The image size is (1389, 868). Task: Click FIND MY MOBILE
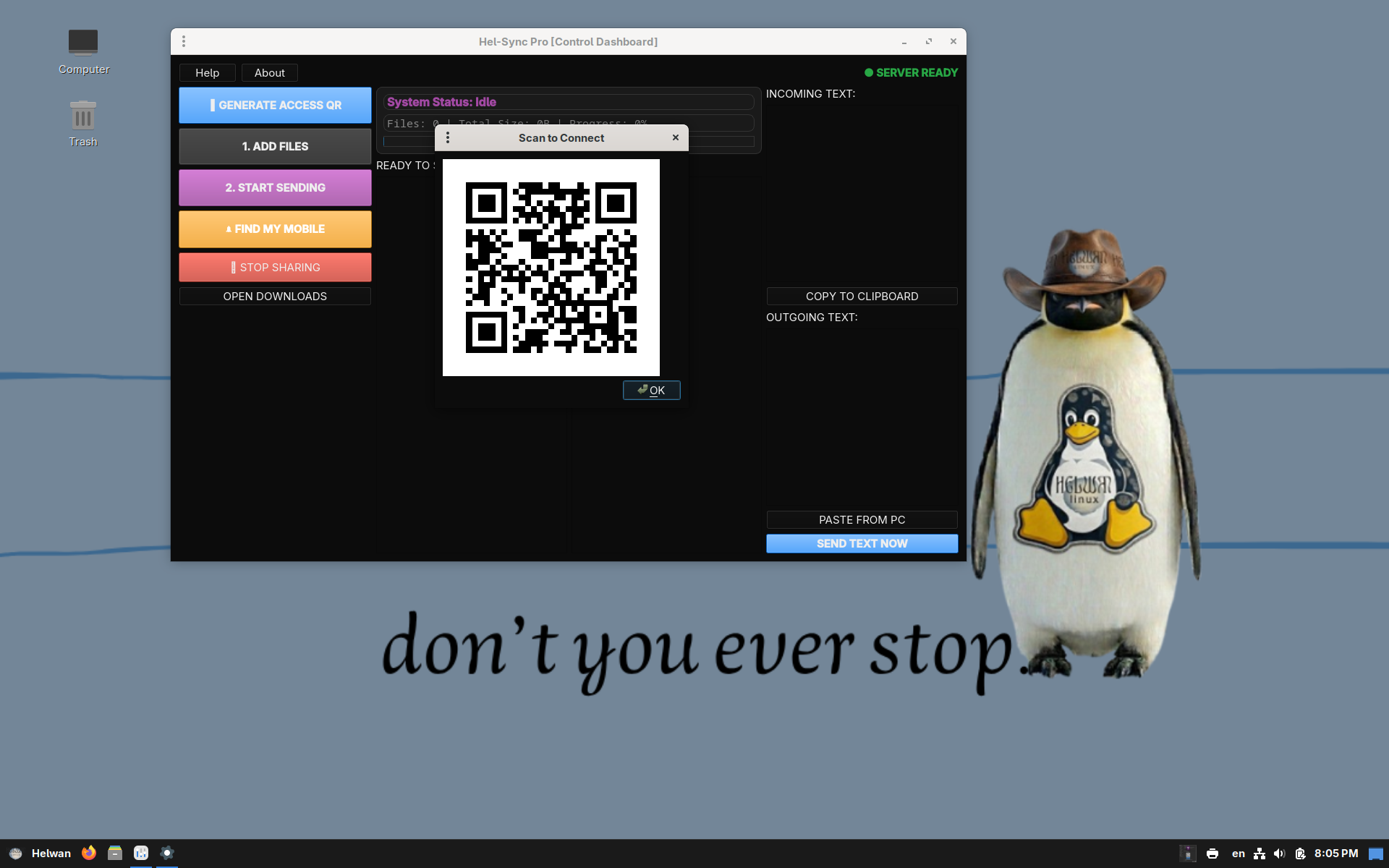click(x=275, y=229)
